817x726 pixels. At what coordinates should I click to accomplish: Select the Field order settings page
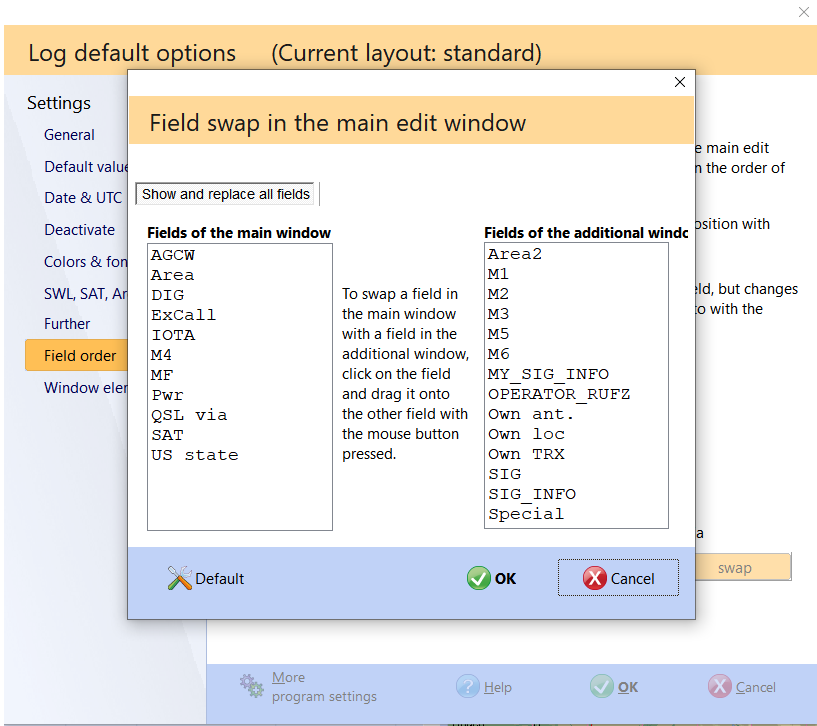click(x=77, y=355)
